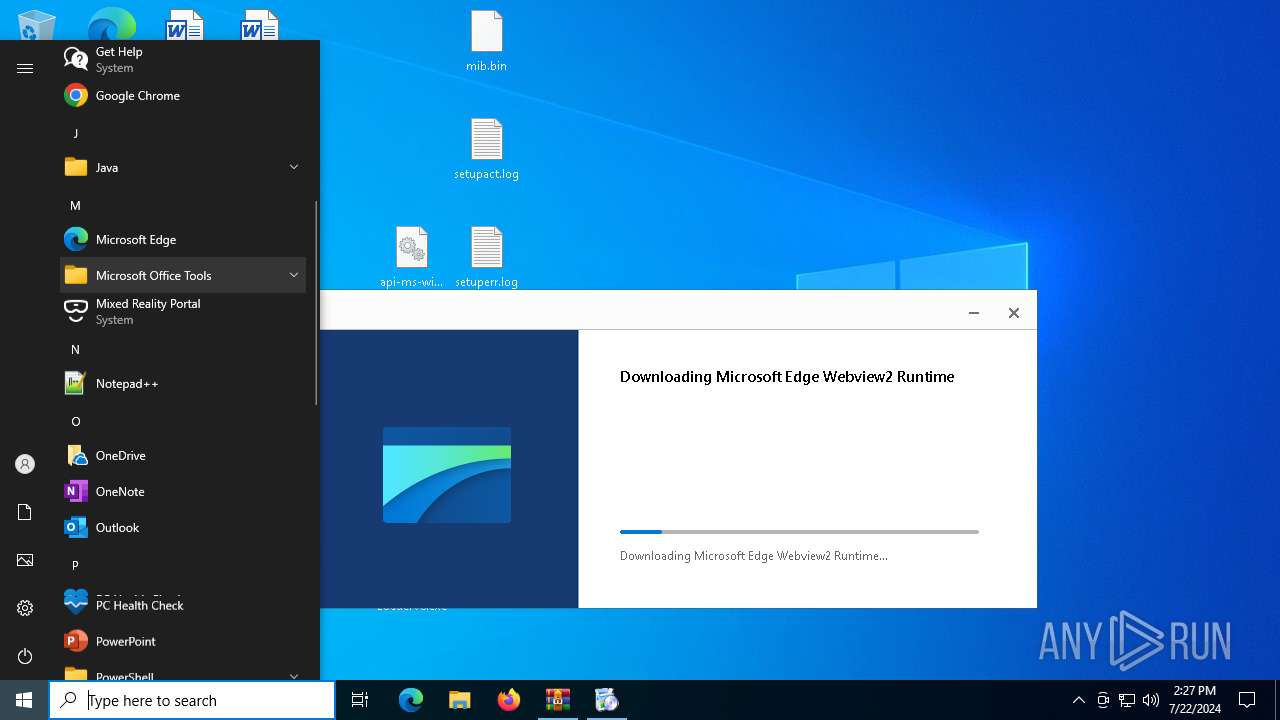This screenshot has height=720, width=1280.
Task: Expand the Java folder chevron
Action: [294, 167]
